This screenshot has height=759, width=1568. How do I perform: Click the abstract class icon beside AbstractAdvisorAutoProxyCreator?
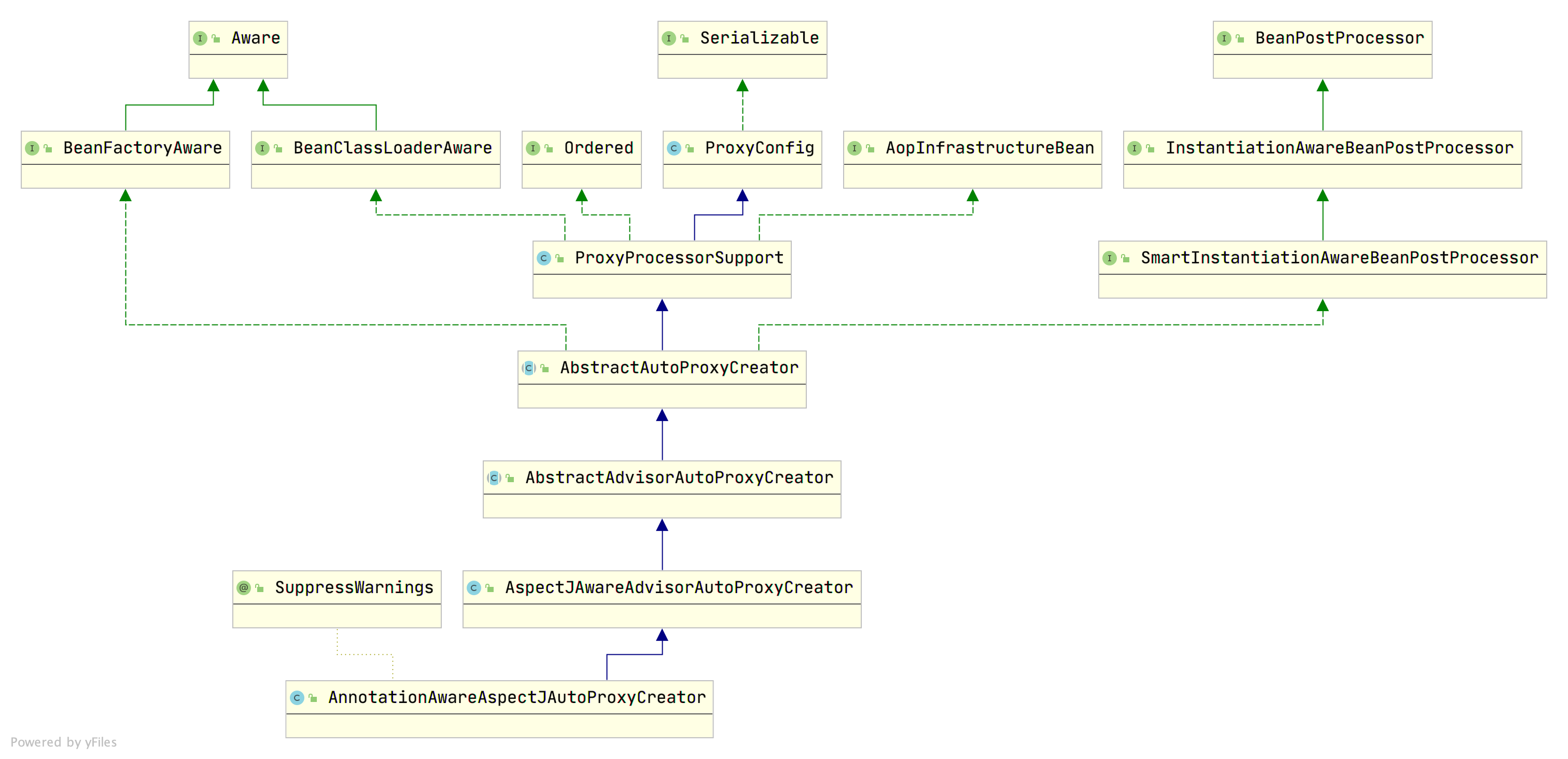point(494,479)
